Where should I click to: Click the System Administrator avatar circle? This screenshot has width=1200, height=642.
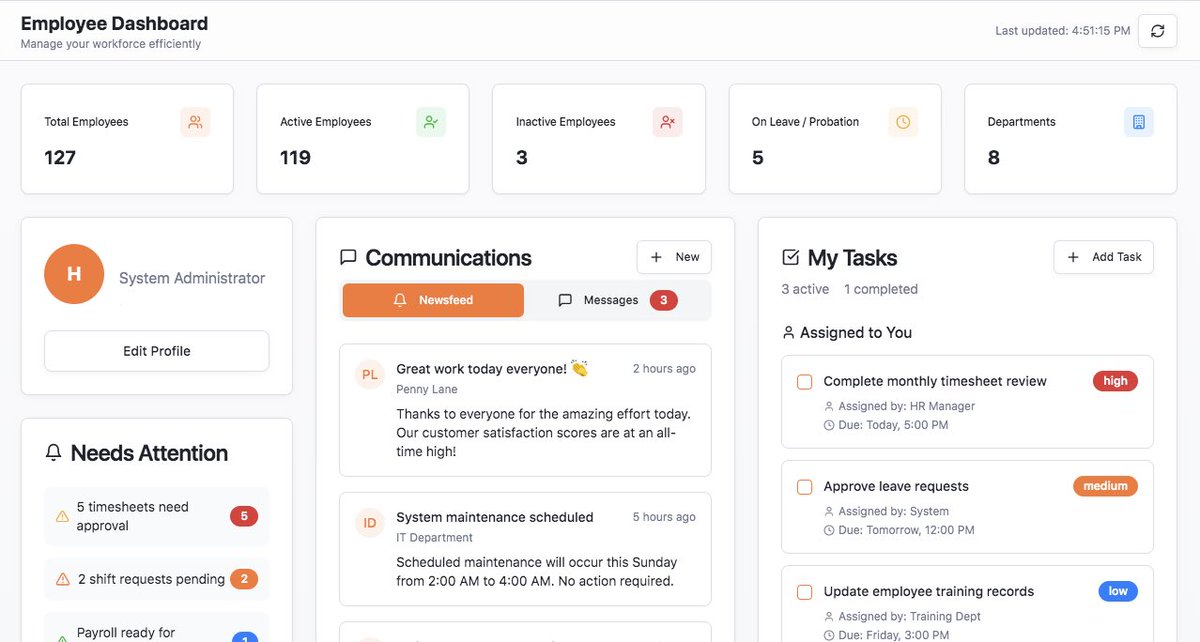click(x=73, y=273)
